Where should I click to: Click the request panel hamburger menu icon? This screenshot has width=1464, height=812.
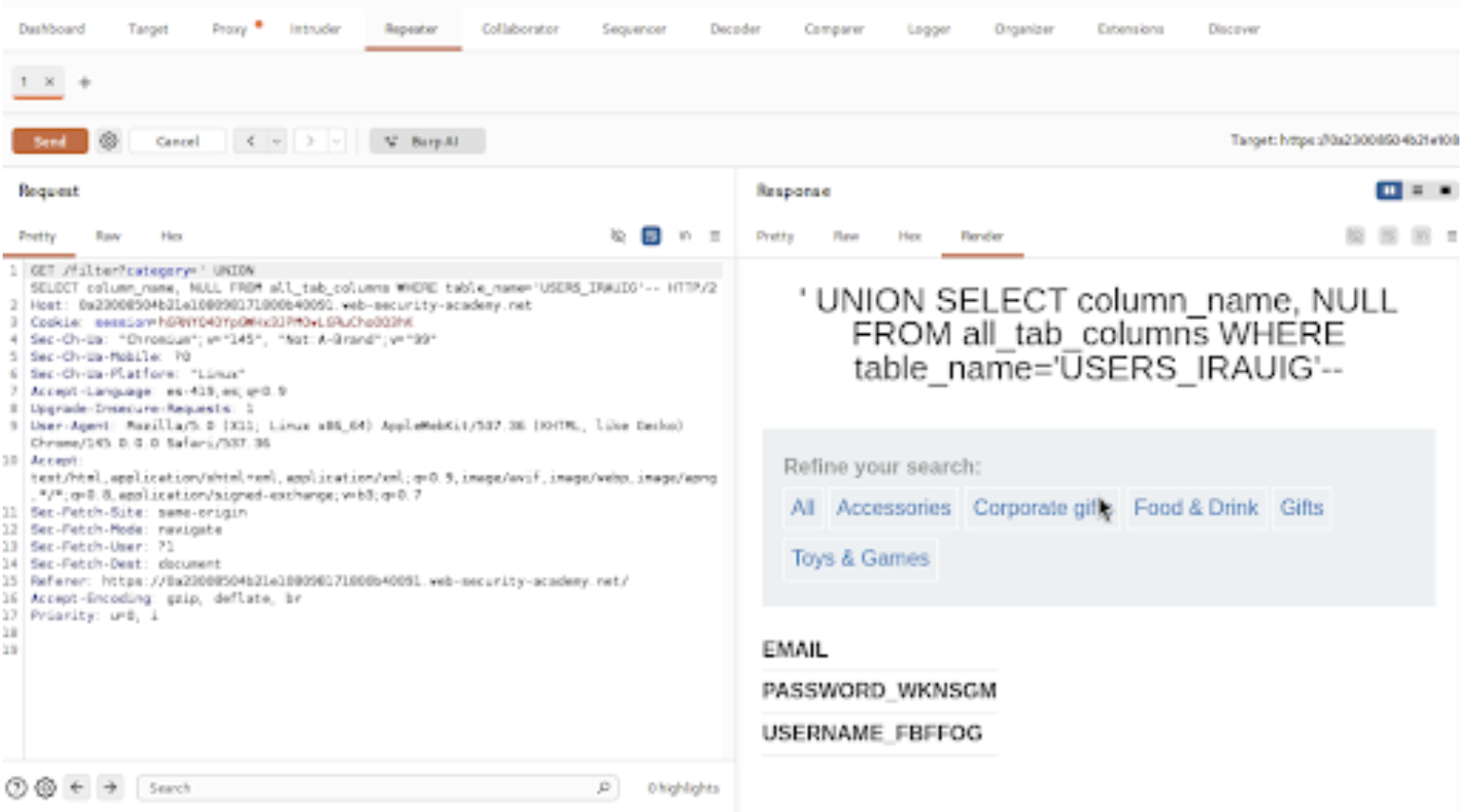tap(714, 236)
